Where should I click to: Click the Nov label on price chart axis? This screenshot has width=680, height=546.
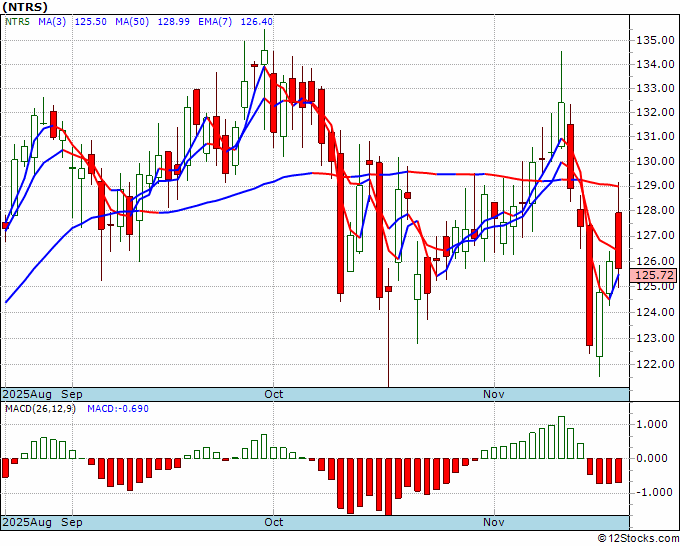[x=494, y=395]
